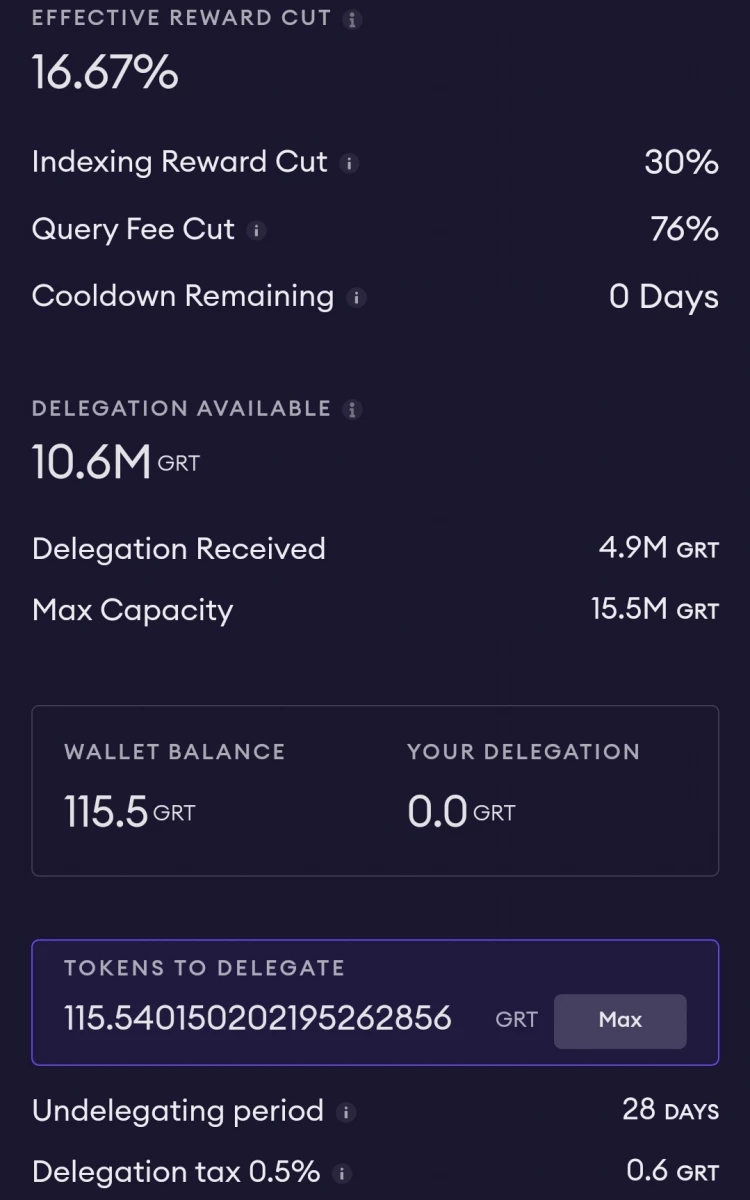Screen dimensions: 750x1200
Task: Click the 76% query fee cut value
Action: click(x=684, y=229)
